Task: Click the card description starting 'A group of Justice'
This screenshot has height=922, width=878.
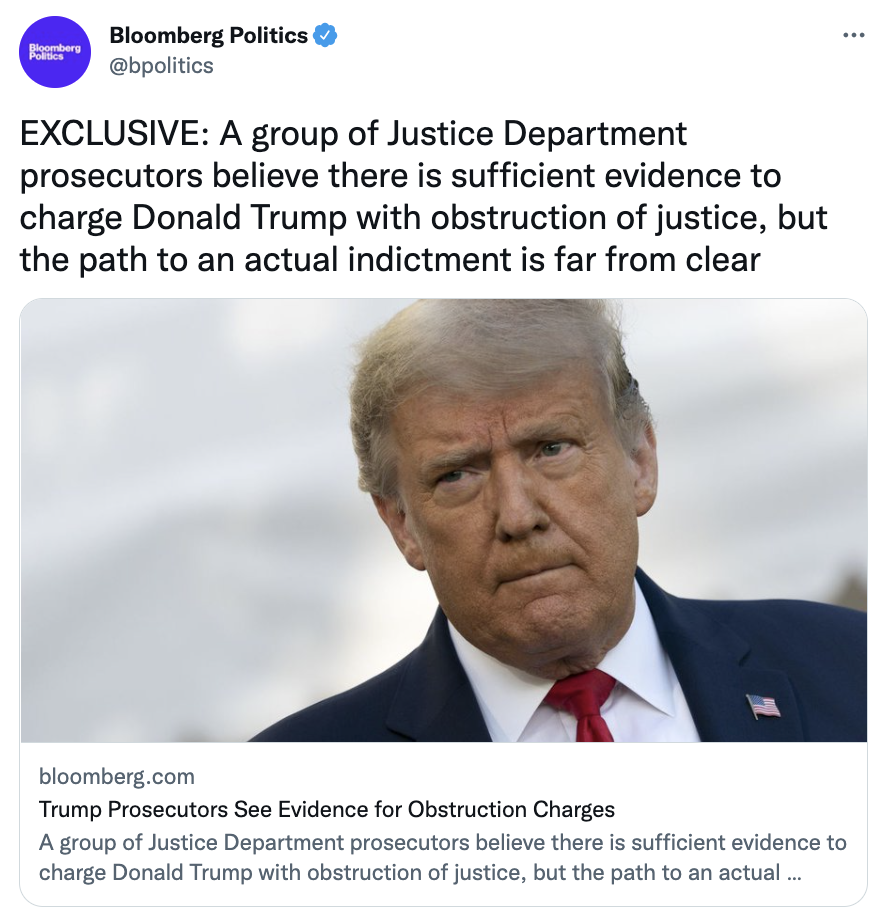Action: coord(442,857)
